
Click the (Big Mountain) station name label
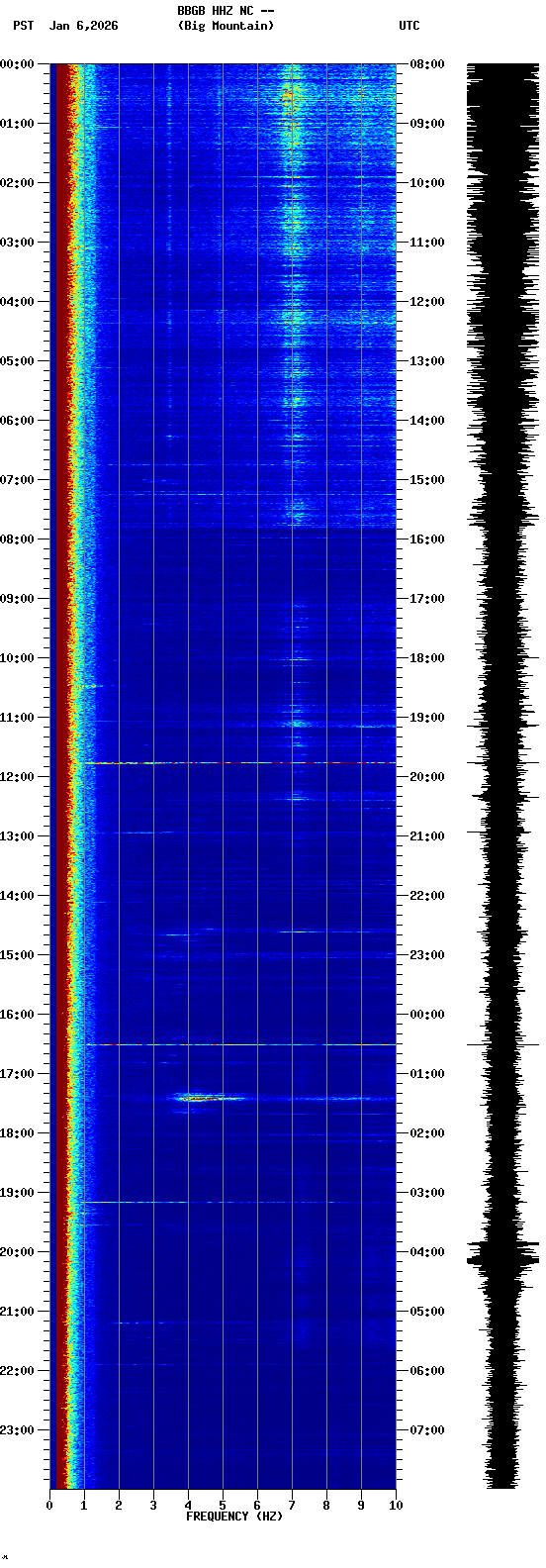pos(226,26)
